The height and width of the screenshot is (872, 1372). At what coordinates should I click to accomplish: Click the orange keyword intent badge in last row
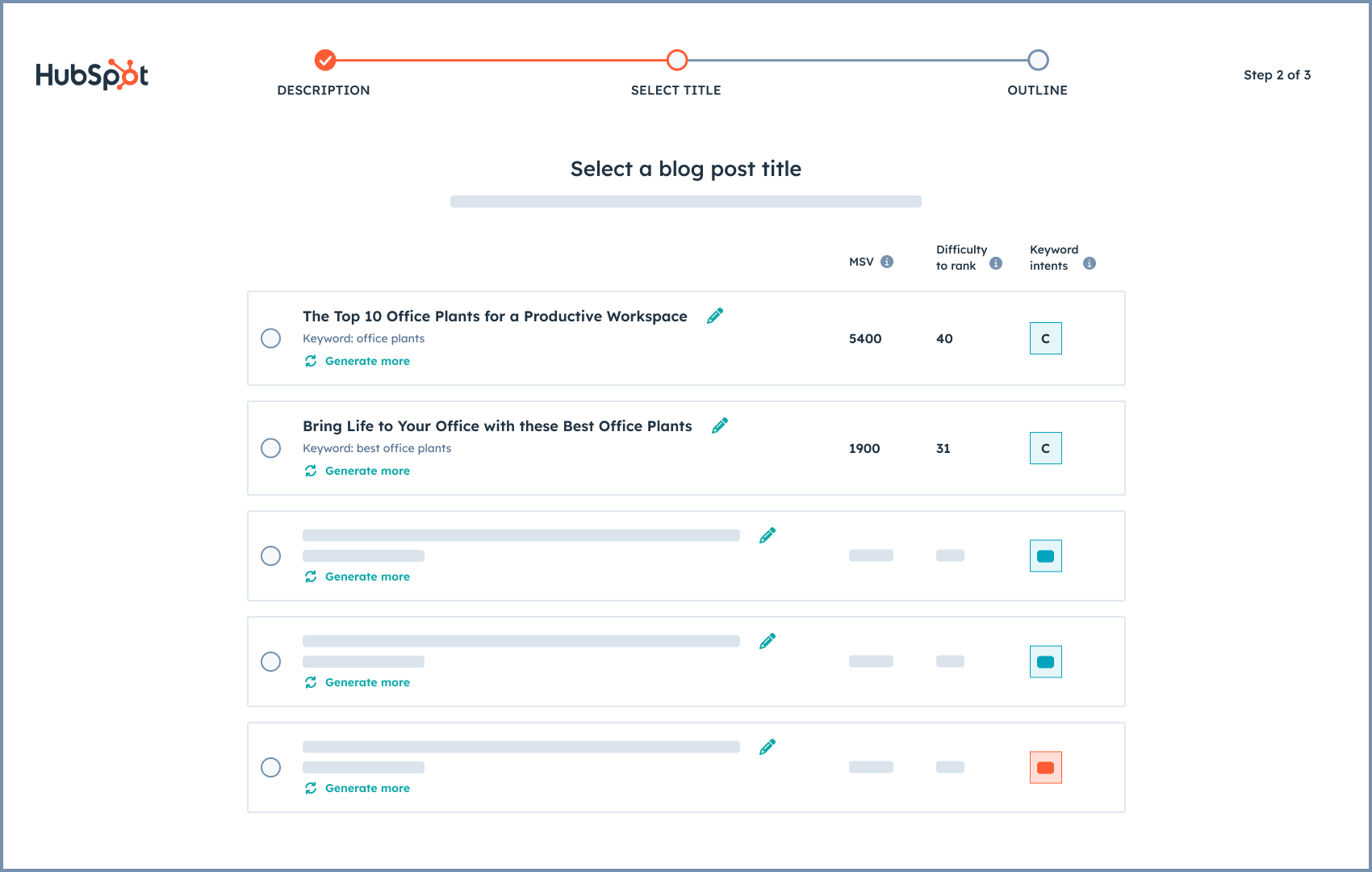(1045, 767)
